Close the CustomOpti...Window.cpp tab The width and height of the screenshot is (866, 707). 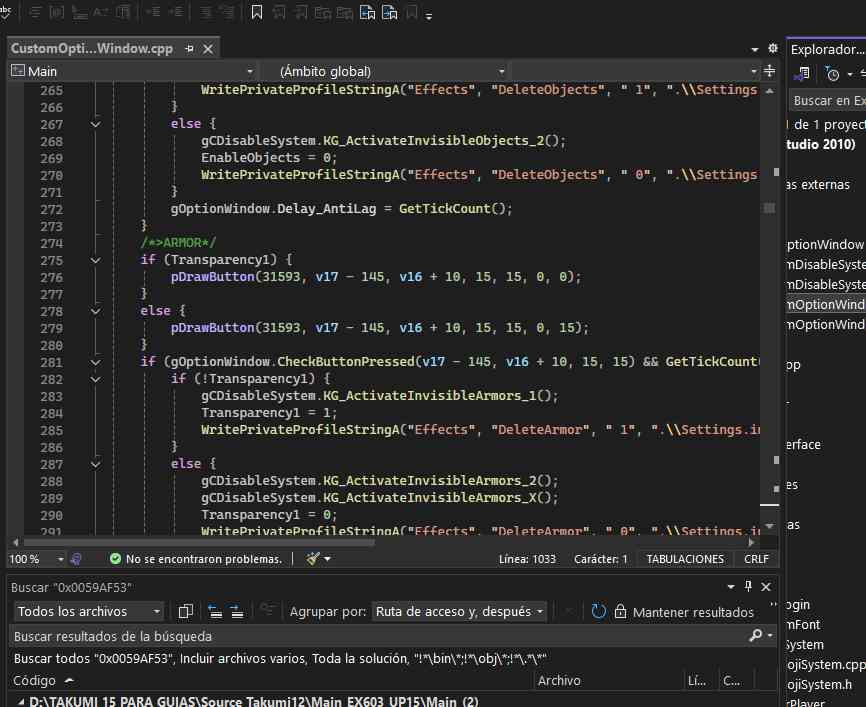pyautogui.click(x=208, y=49)
